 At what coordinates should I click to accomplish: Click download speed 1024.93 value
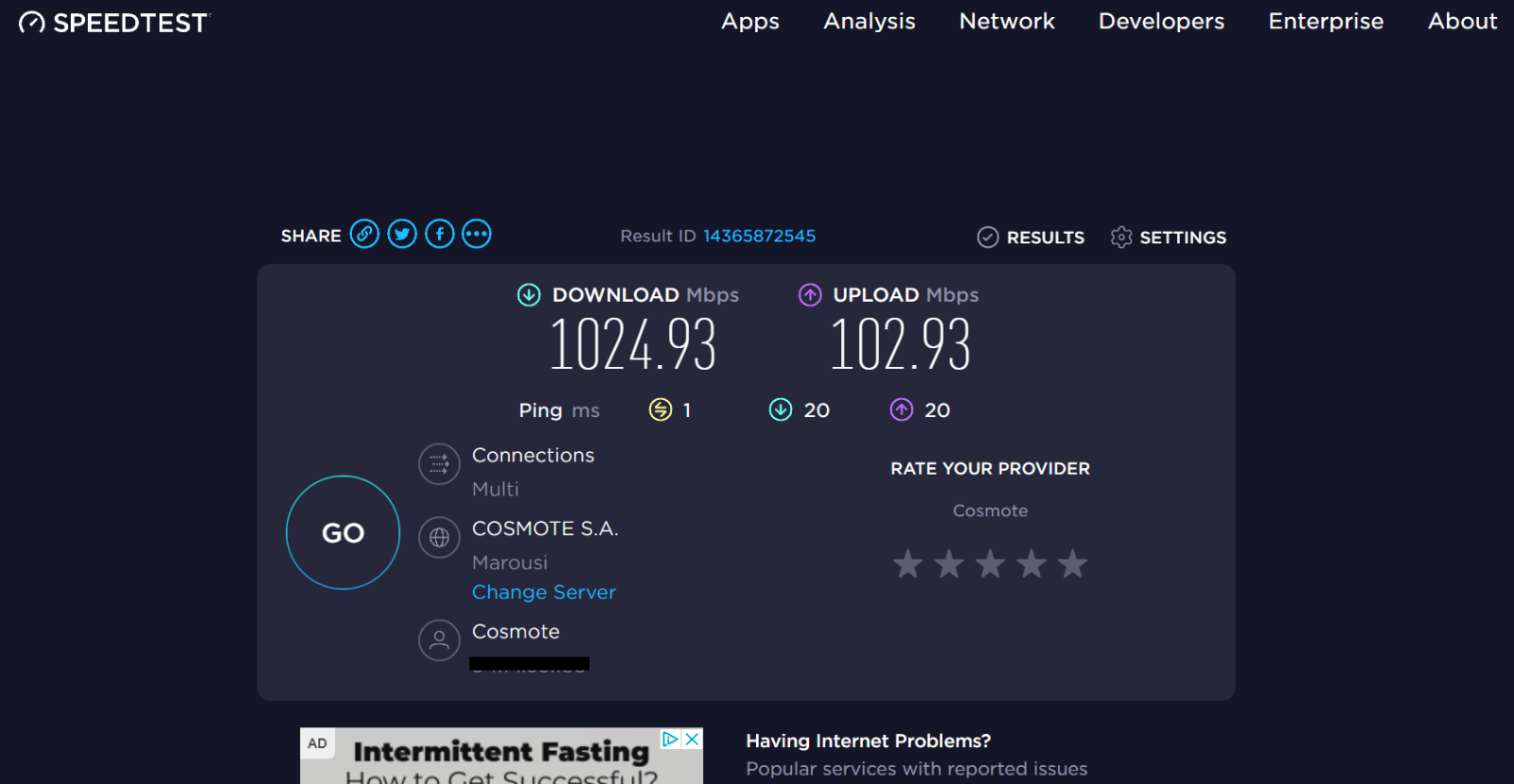[x=633, y=344]
